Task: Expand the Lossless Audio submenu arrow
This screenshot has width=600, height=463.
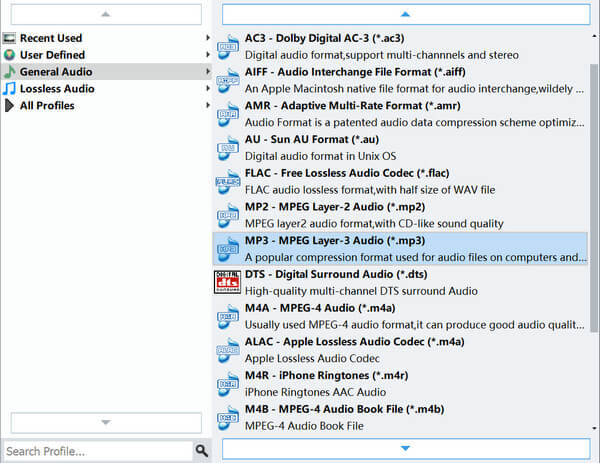Action: [208, 88]
